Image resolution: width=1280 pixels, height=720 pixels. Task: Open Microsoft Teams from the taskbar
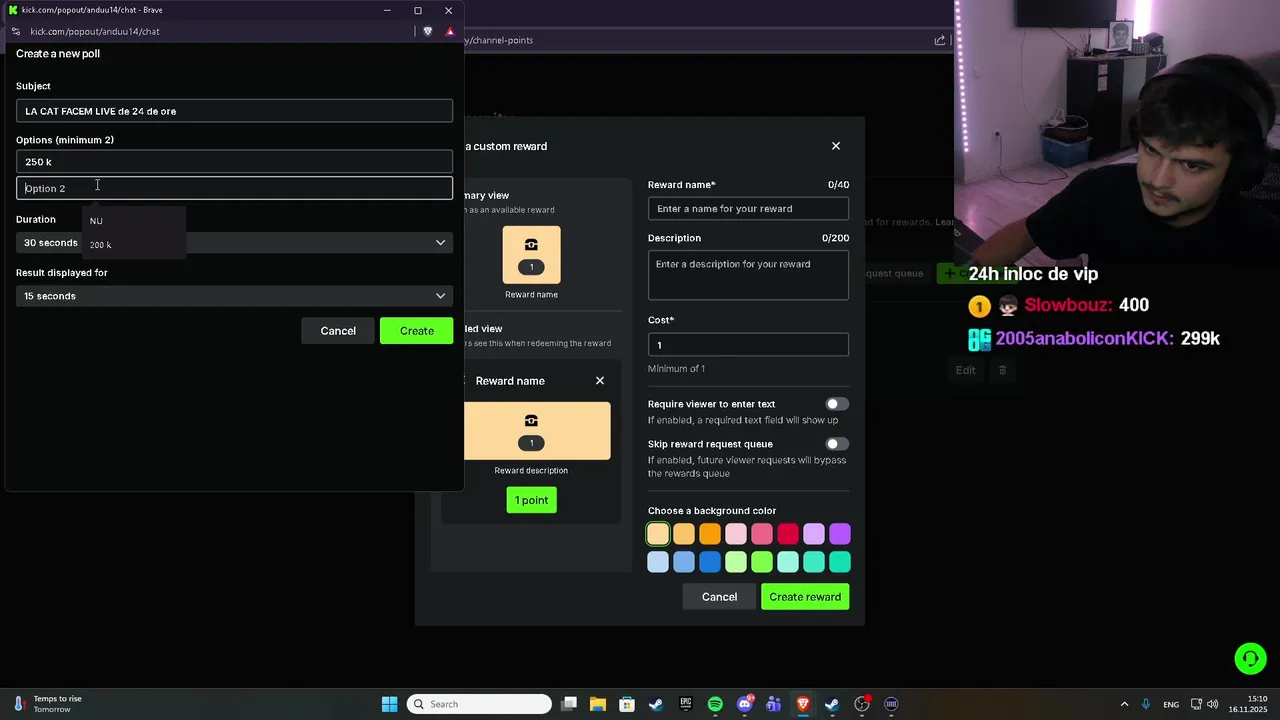tap(773, 704)
